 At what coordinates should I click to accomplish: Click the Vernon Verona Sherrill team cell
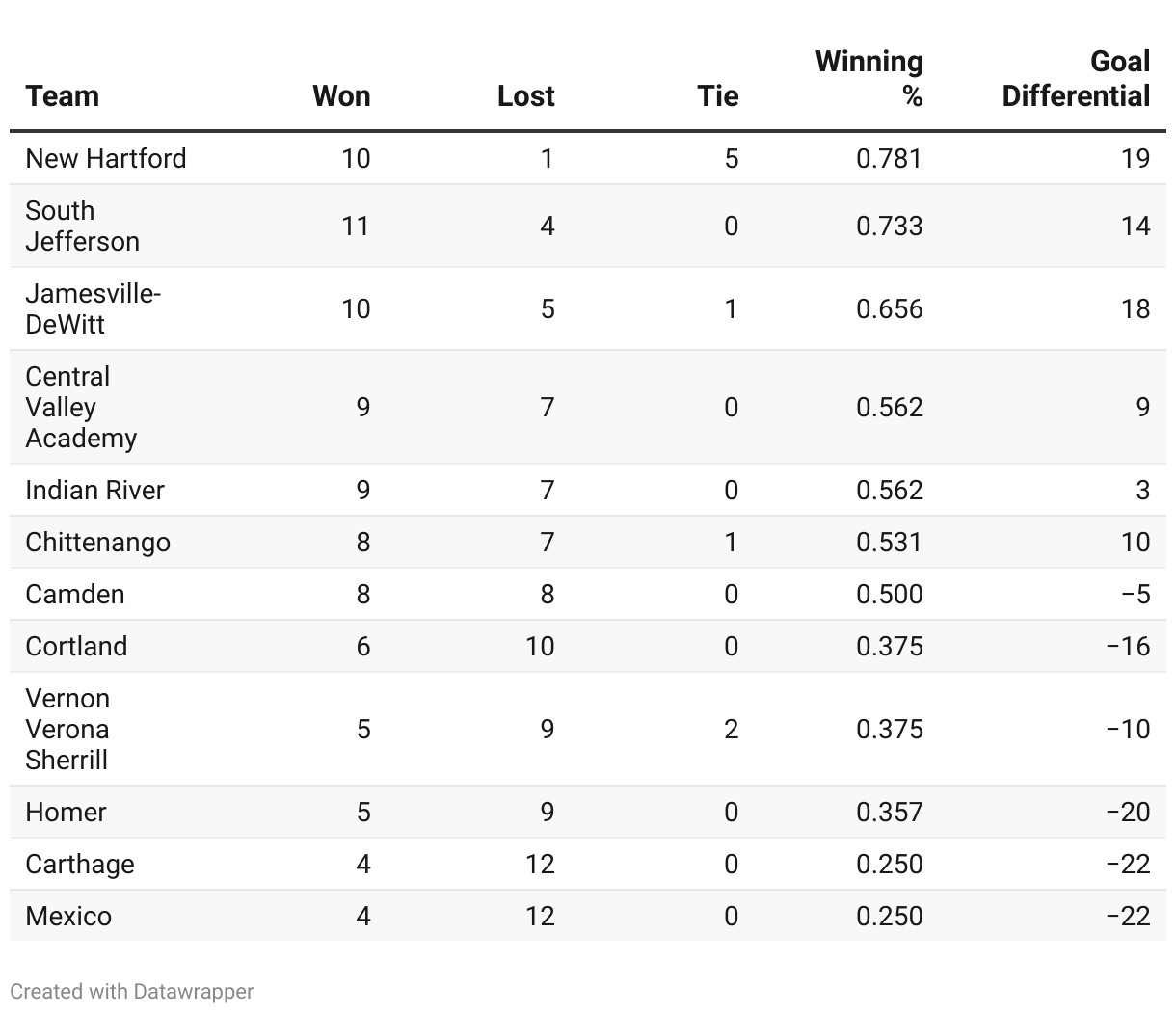coord(67,729)
